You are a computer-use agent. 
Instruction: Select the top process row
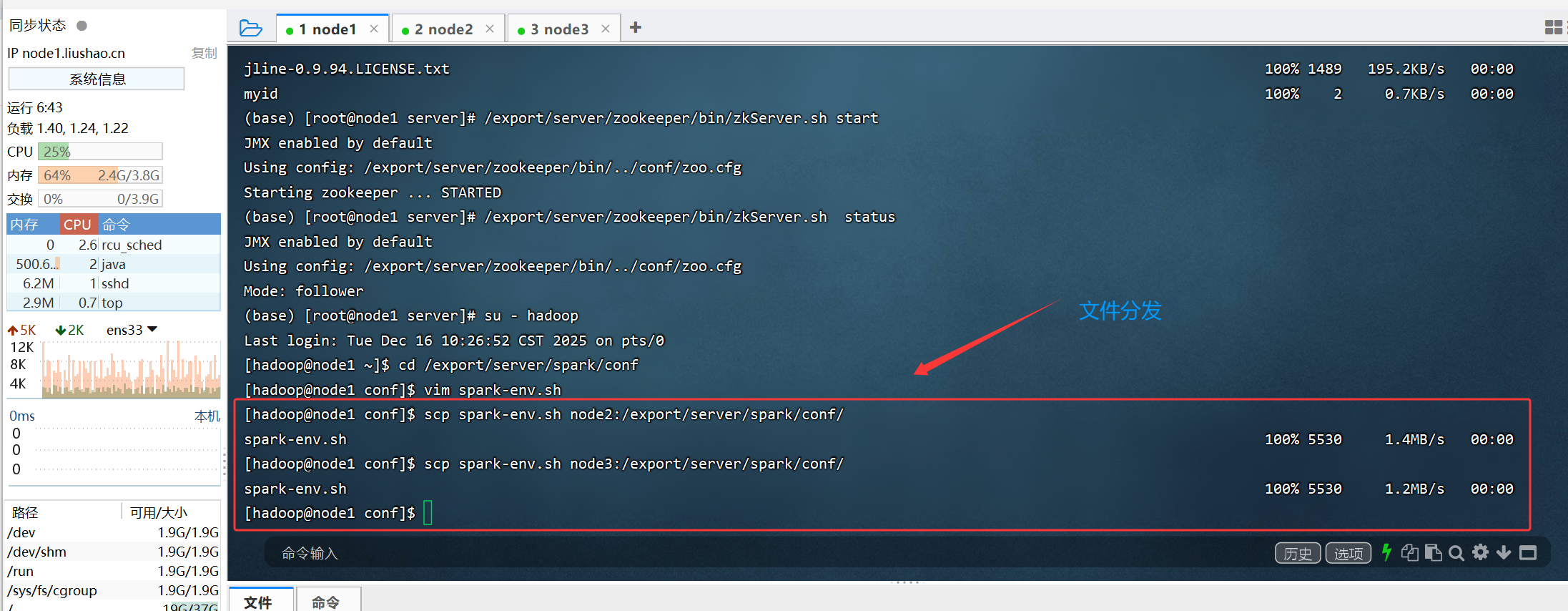[x=114, y=303]
